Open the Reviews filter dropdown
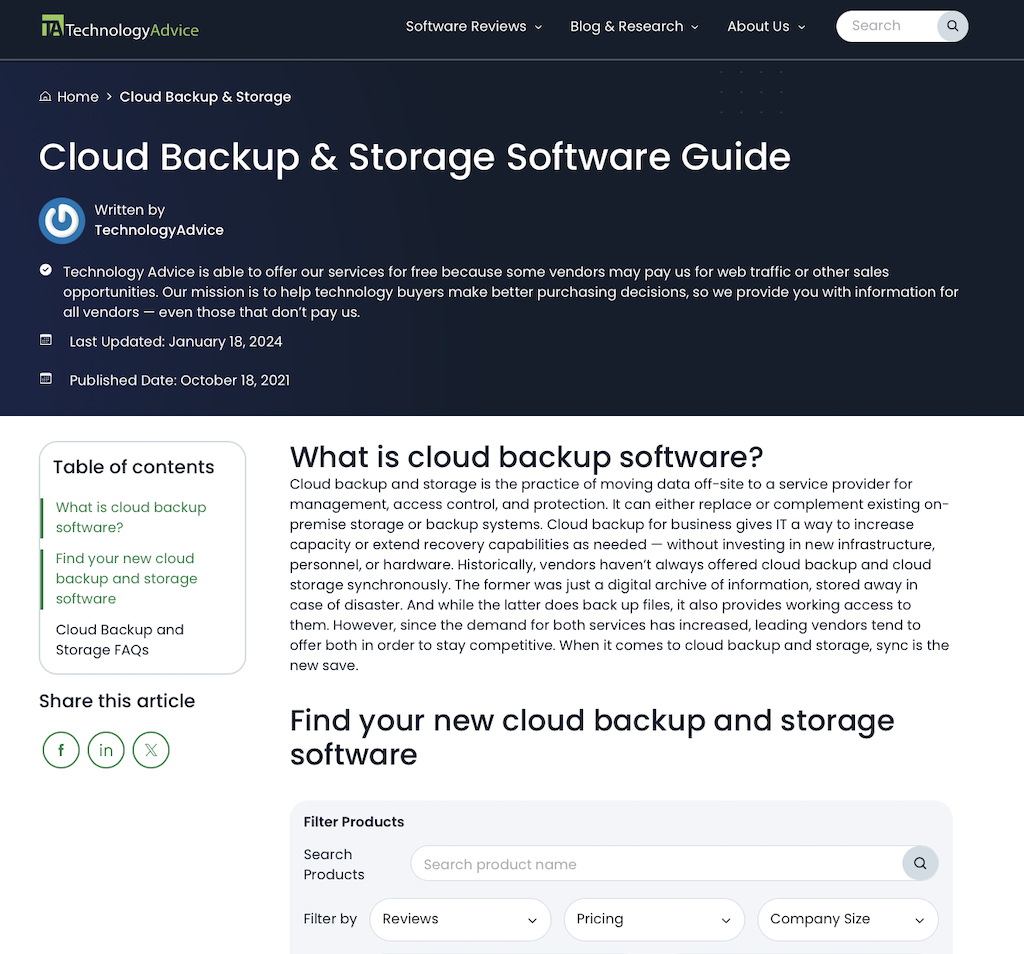1024x954 pixels. 460,919
